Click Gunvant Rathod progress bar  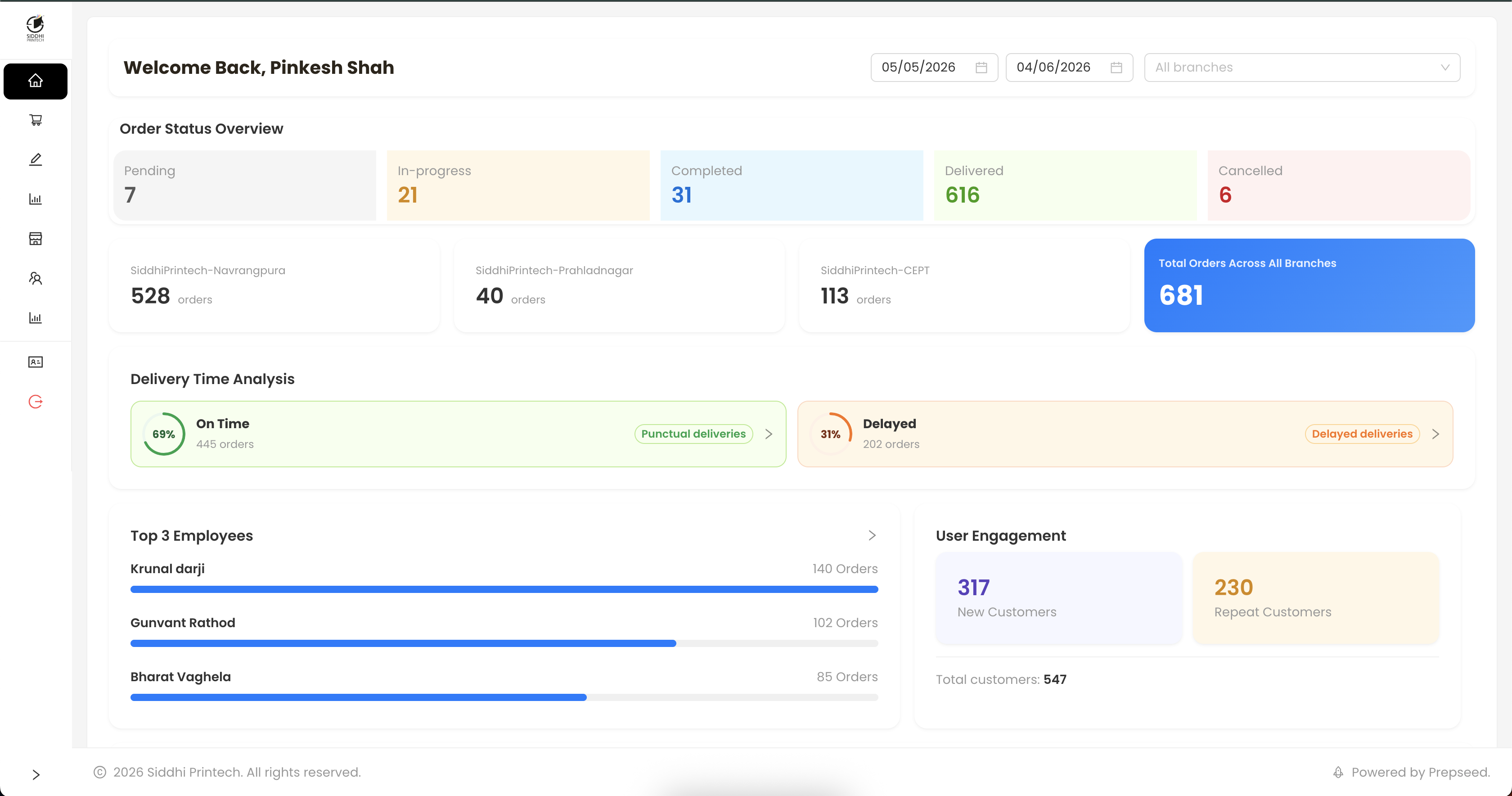[x=504, y=643]
